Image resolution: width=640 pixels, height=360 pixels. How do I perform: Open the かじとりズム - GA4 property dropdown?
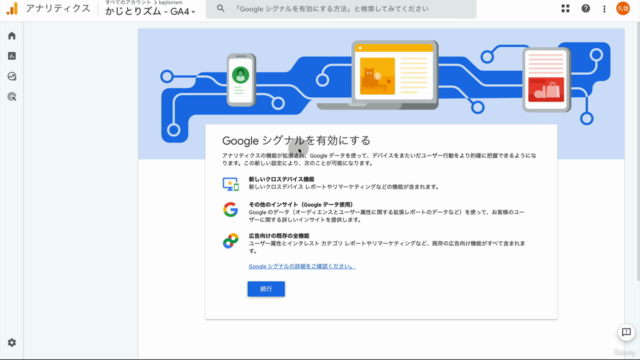pos(150,12)
